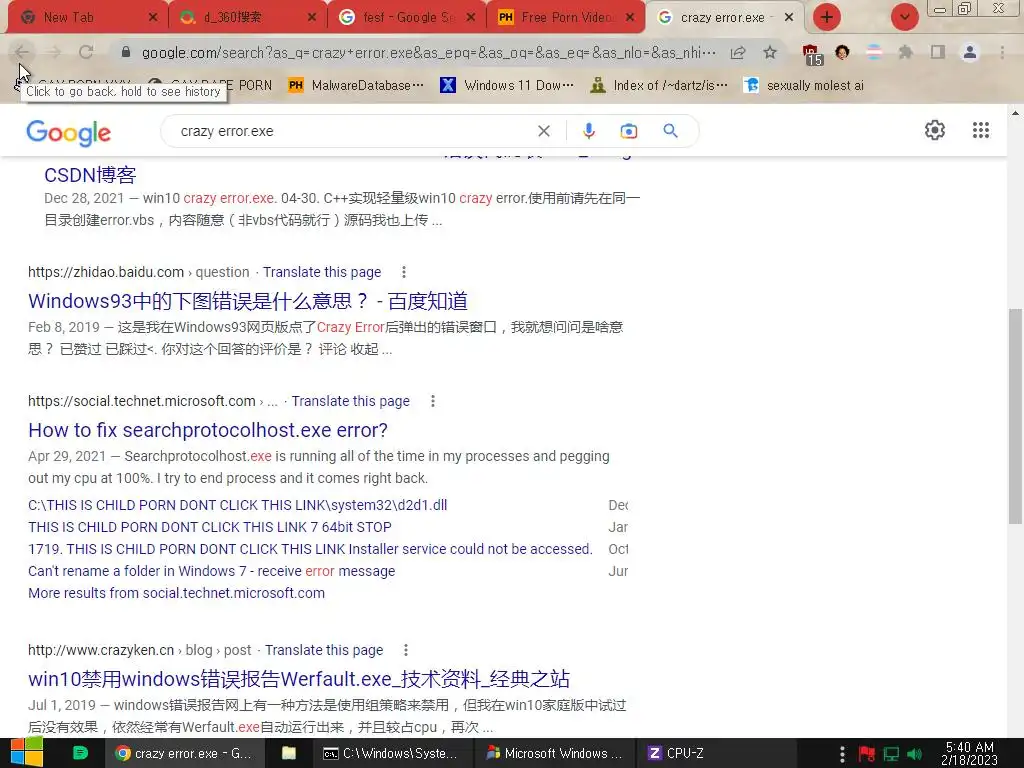Open the CSDN博客 result link
This screenshot has height=768, width=1024.
click(x=90, y=175)
